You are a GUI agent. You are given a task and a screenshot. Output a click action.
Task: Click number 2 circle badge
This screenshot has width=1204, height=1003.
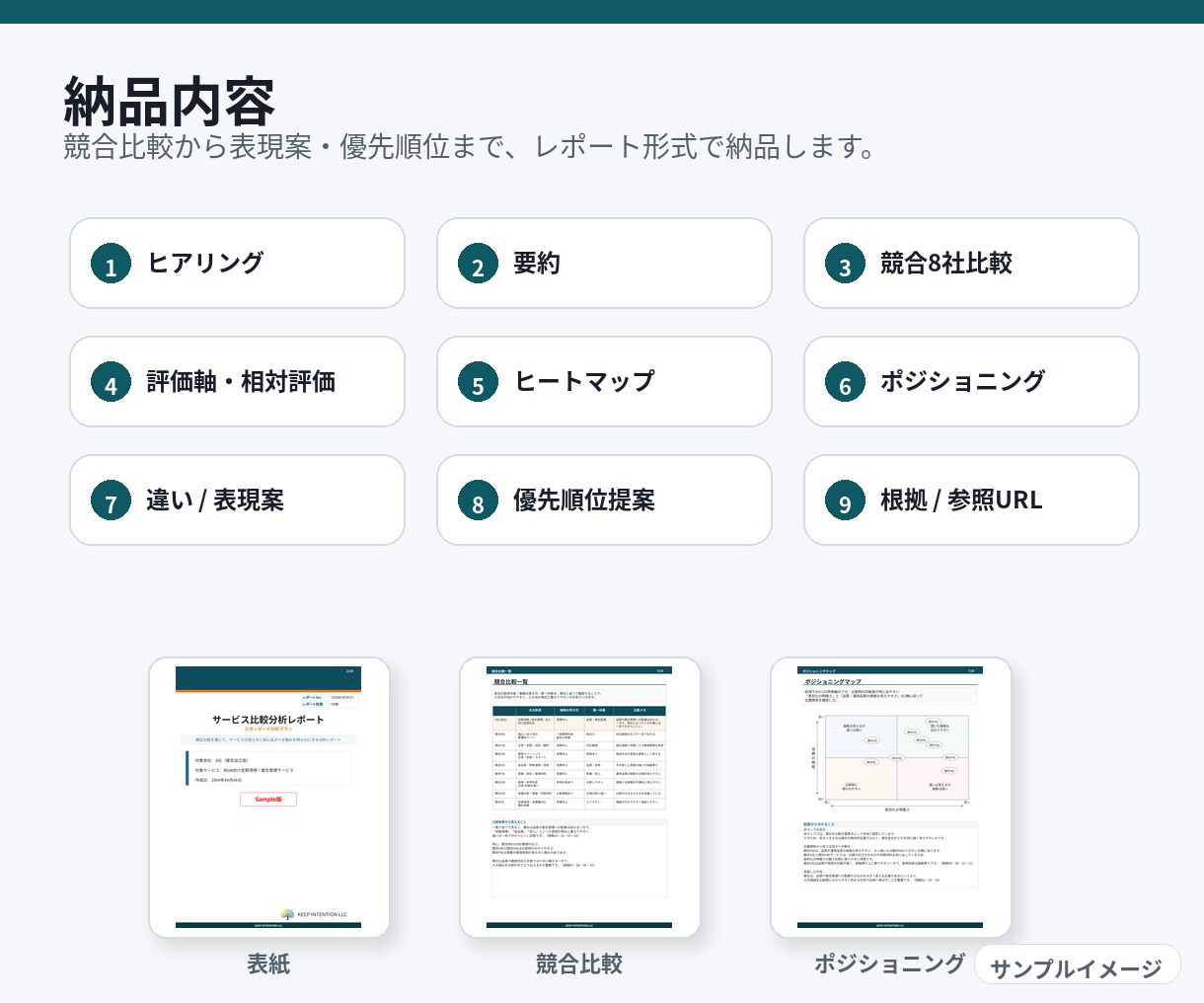[478, 264]
